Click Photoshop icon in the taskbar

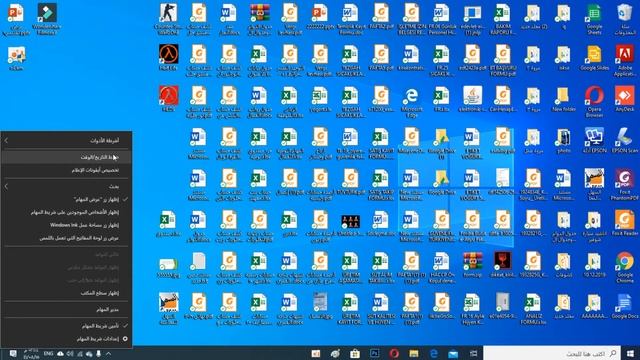(x=374, y=353)
